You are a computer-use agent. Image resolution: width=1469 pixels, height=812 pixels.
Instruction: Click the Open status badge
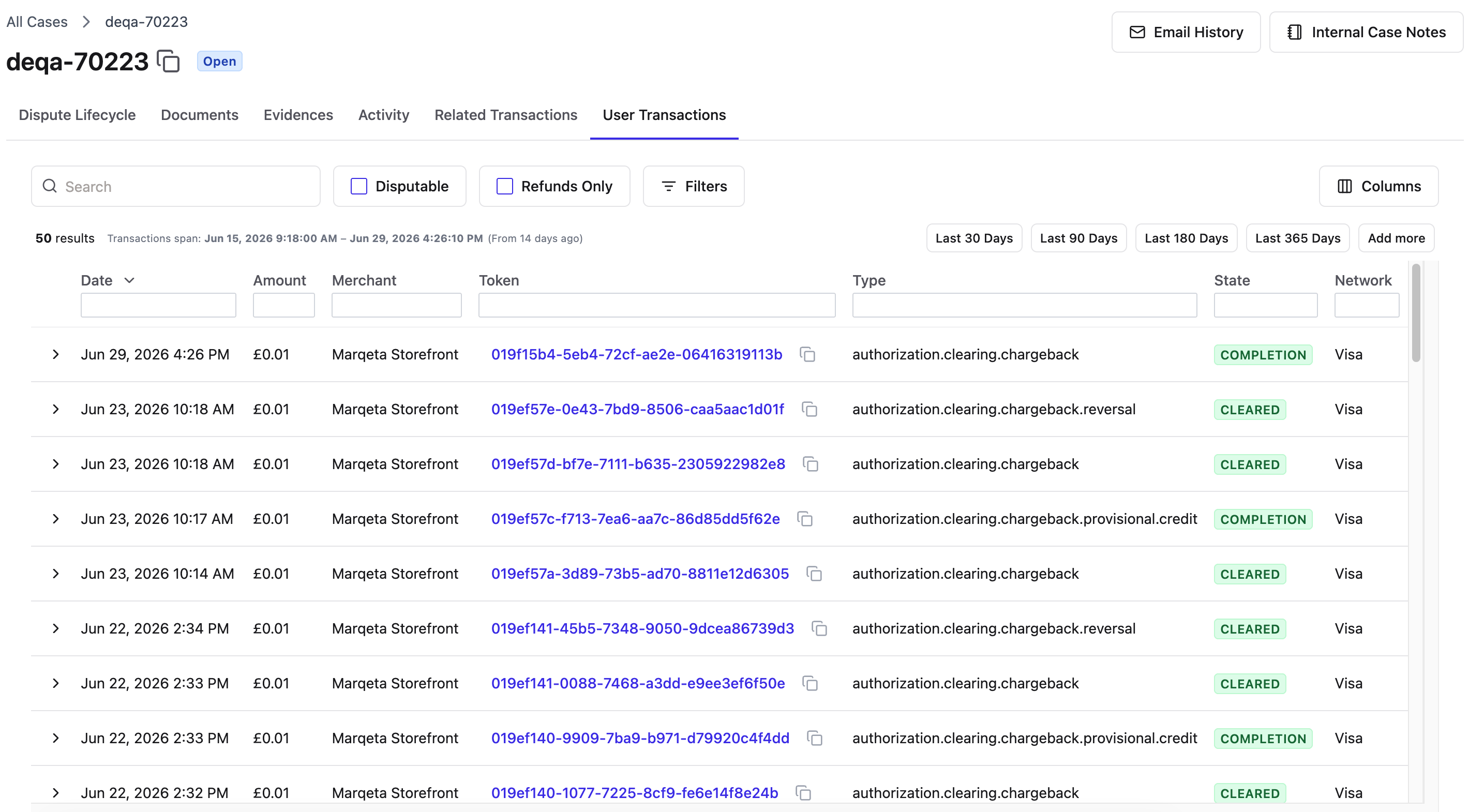point(219,61)
